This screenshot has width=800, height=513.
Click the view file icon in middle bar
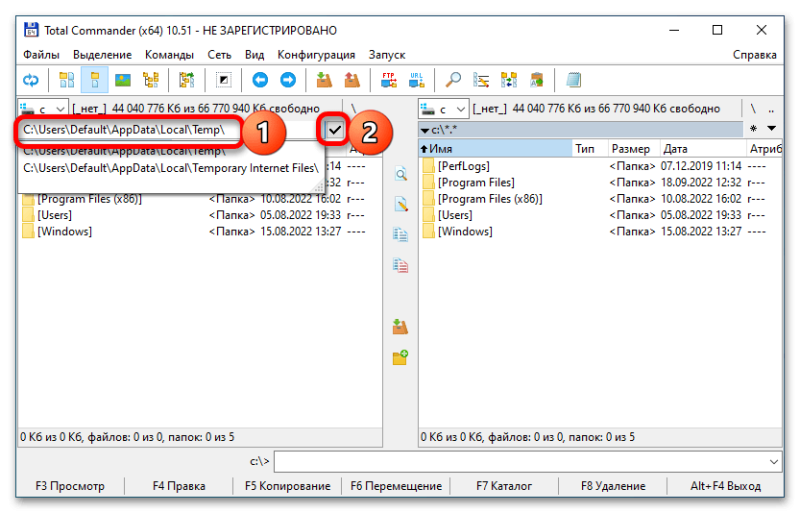(401, 174)
